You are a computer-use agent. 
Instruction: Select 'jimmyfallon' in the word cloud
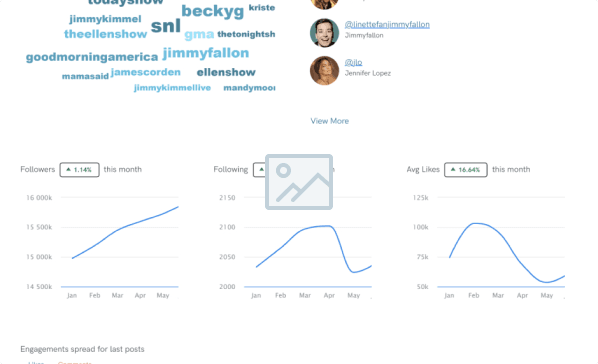click(206, 53)
